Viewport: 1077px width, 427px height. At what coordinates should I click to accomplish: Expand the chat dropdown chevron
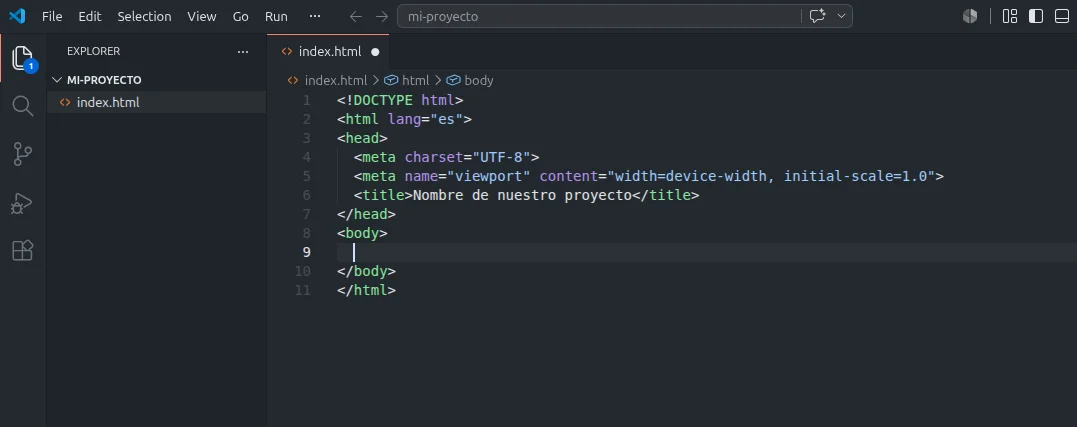[841, 16]
